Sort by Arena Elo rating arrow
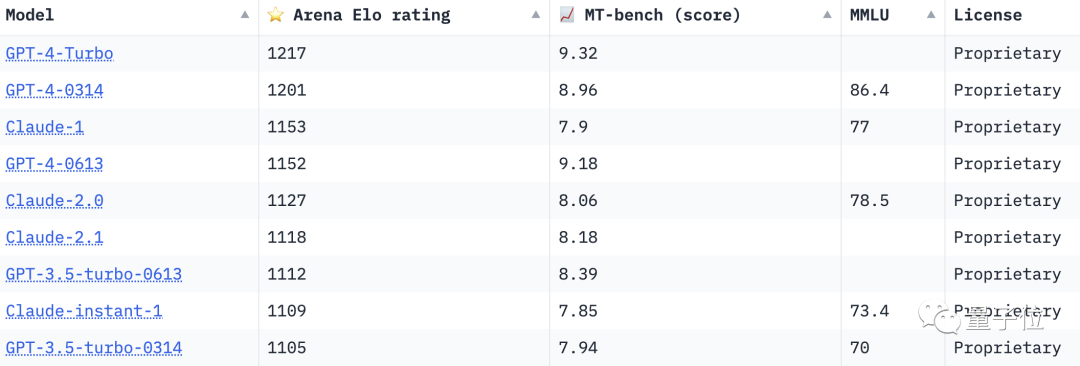Viewport: 1080px width, 366px height. tap(536, 15)
